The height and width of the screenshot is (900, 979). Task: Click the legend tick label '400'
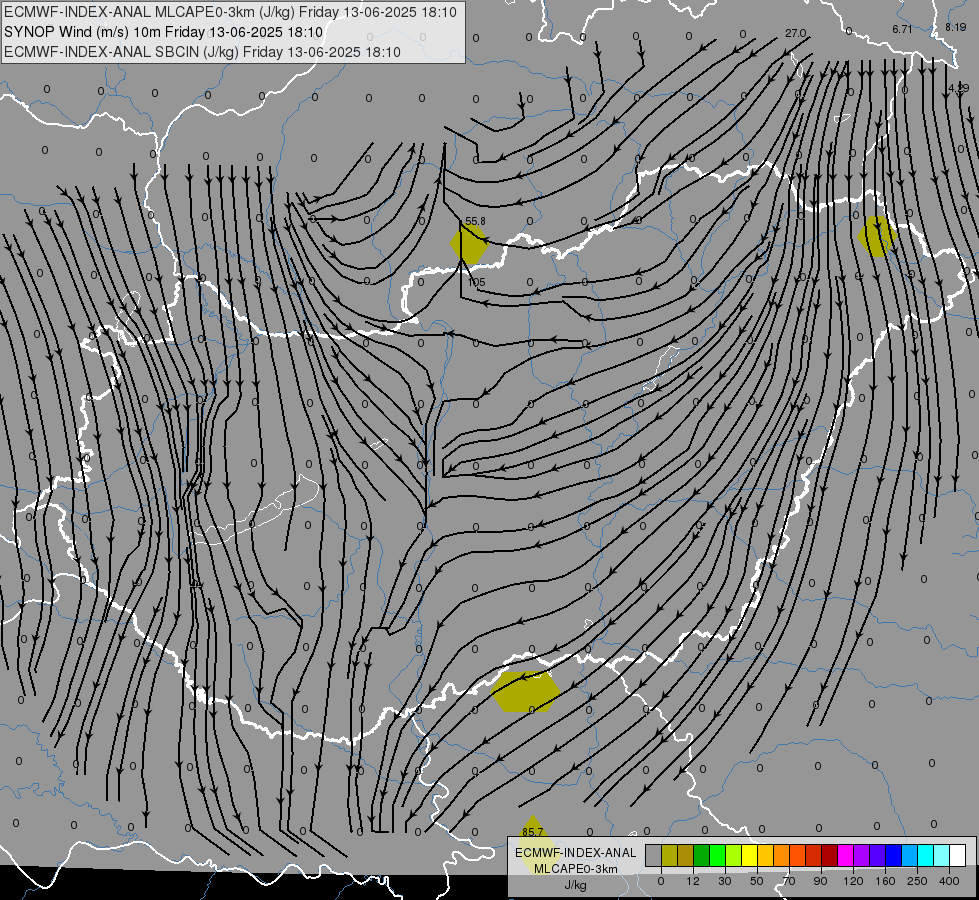coord(949,881)
